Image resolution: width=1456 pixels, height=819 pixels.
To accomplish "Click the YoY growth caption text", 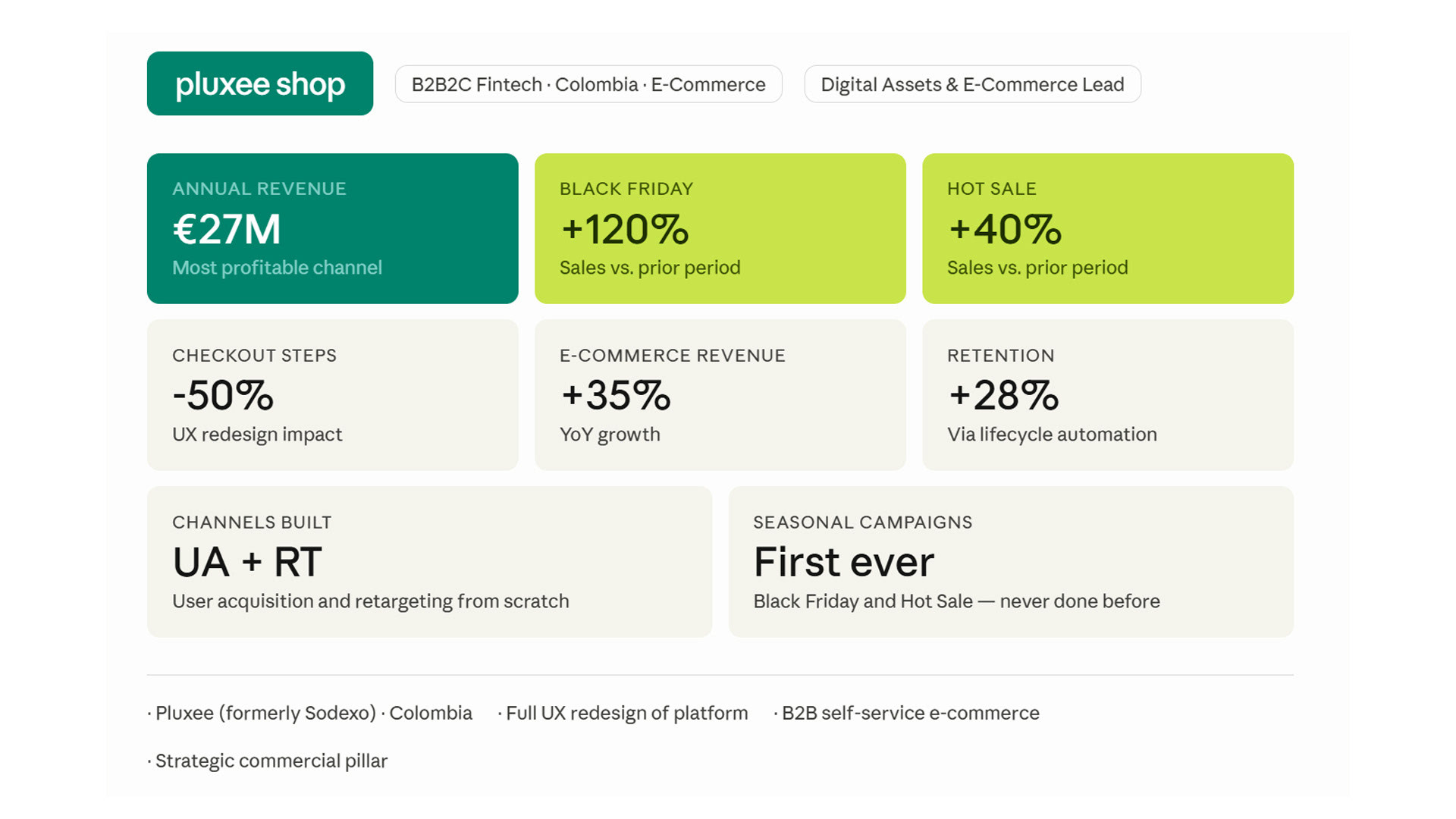I will (610, 435).
